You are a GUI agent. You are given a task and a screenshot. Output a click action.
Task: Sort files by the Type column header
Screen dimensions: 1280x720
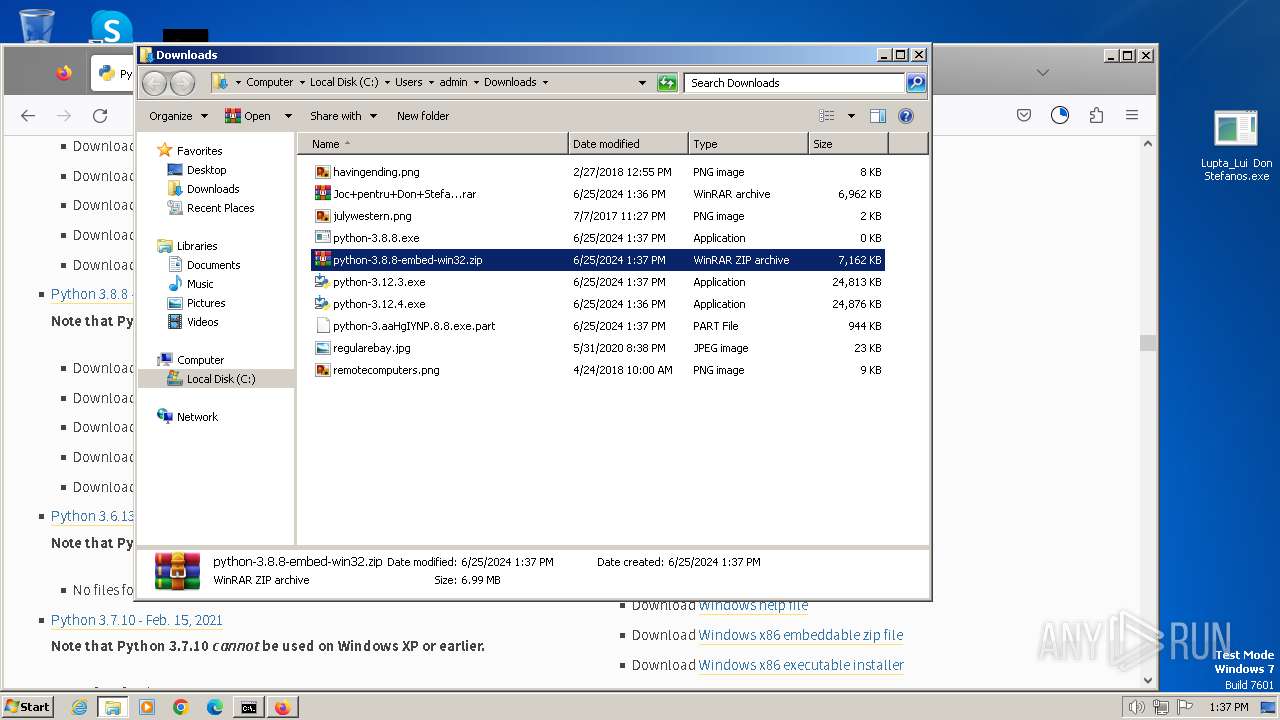pos(748,144)
